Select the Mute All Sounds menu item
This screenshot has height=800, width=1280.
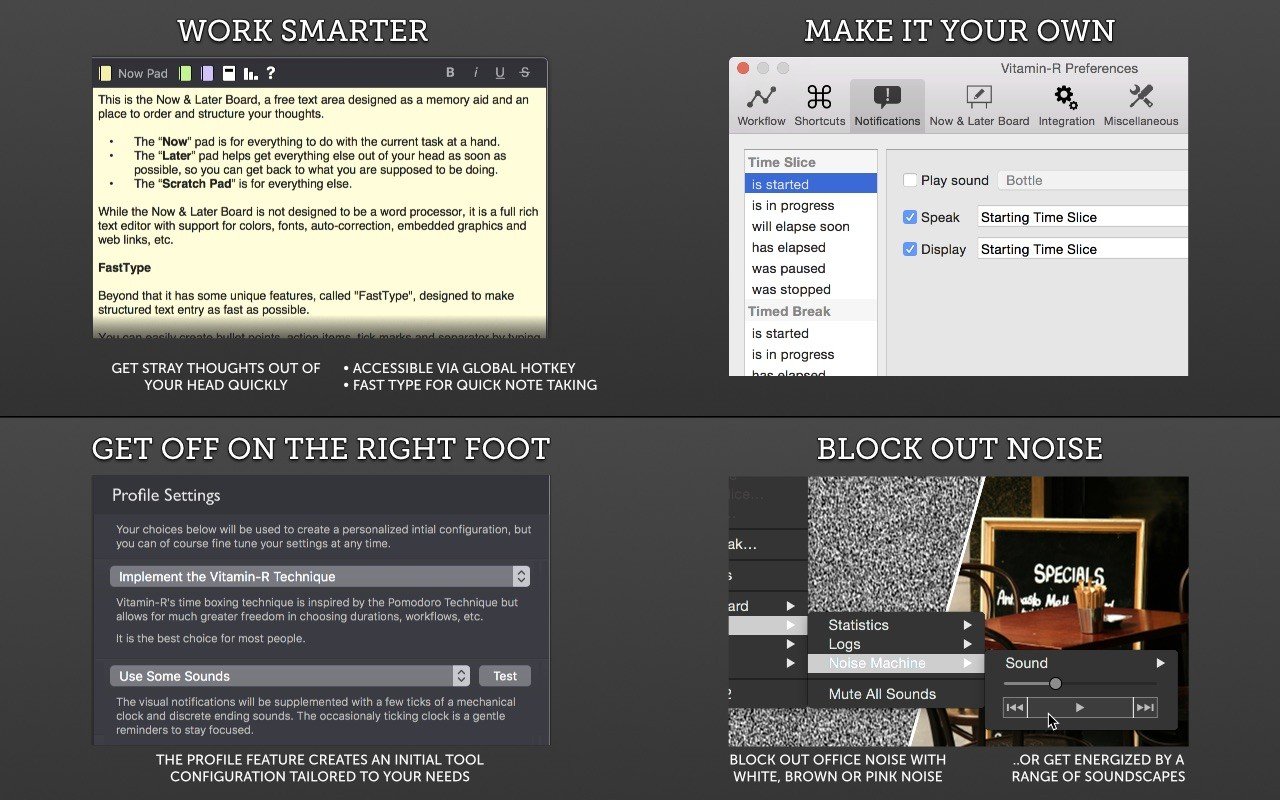(x=882, y=694)
